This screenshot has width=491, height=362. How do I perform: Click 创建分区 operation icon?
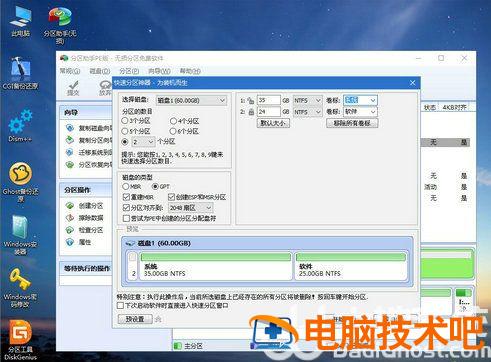click(70, 206)
